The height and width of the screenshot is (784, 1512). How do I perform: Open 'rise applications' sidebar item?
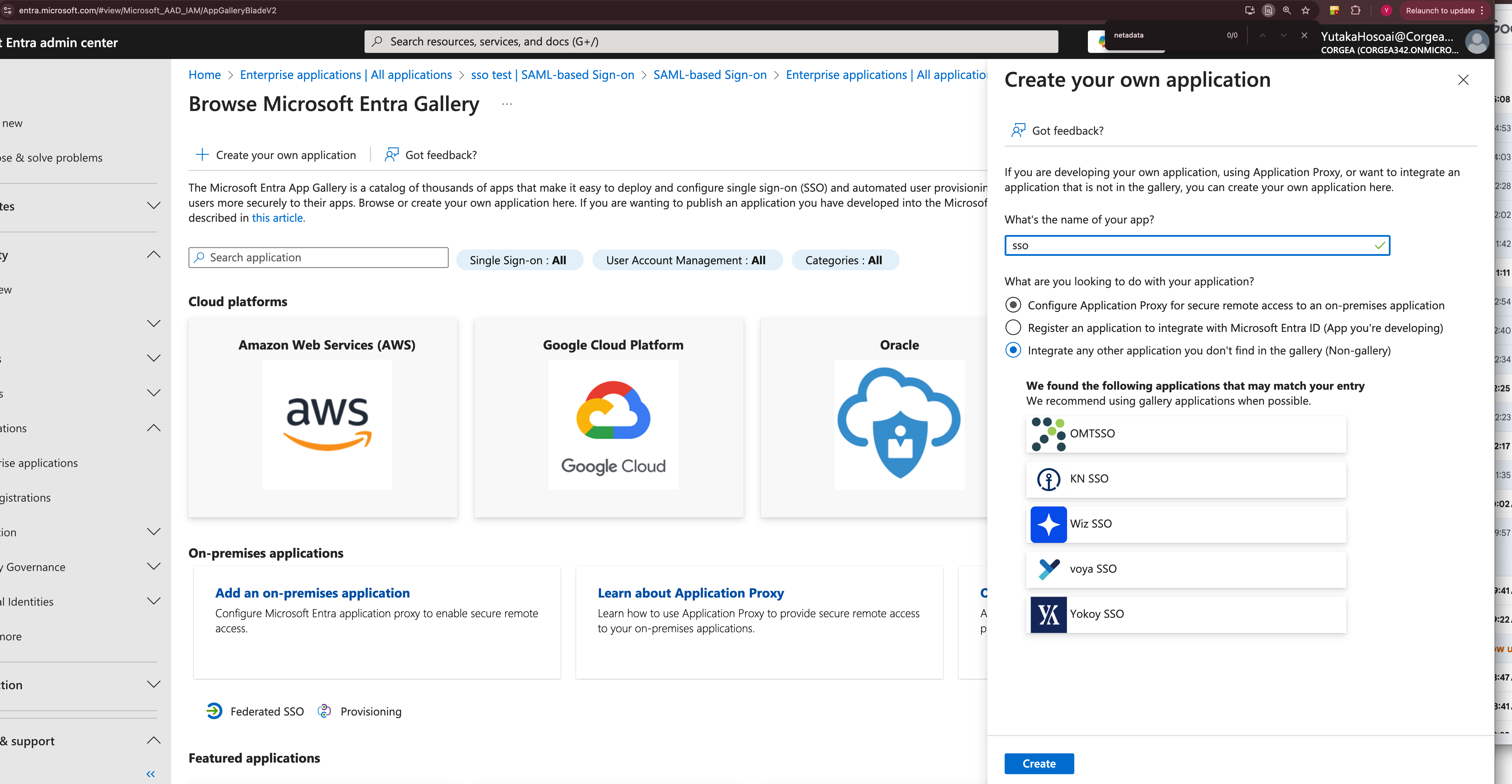(39, 463)
